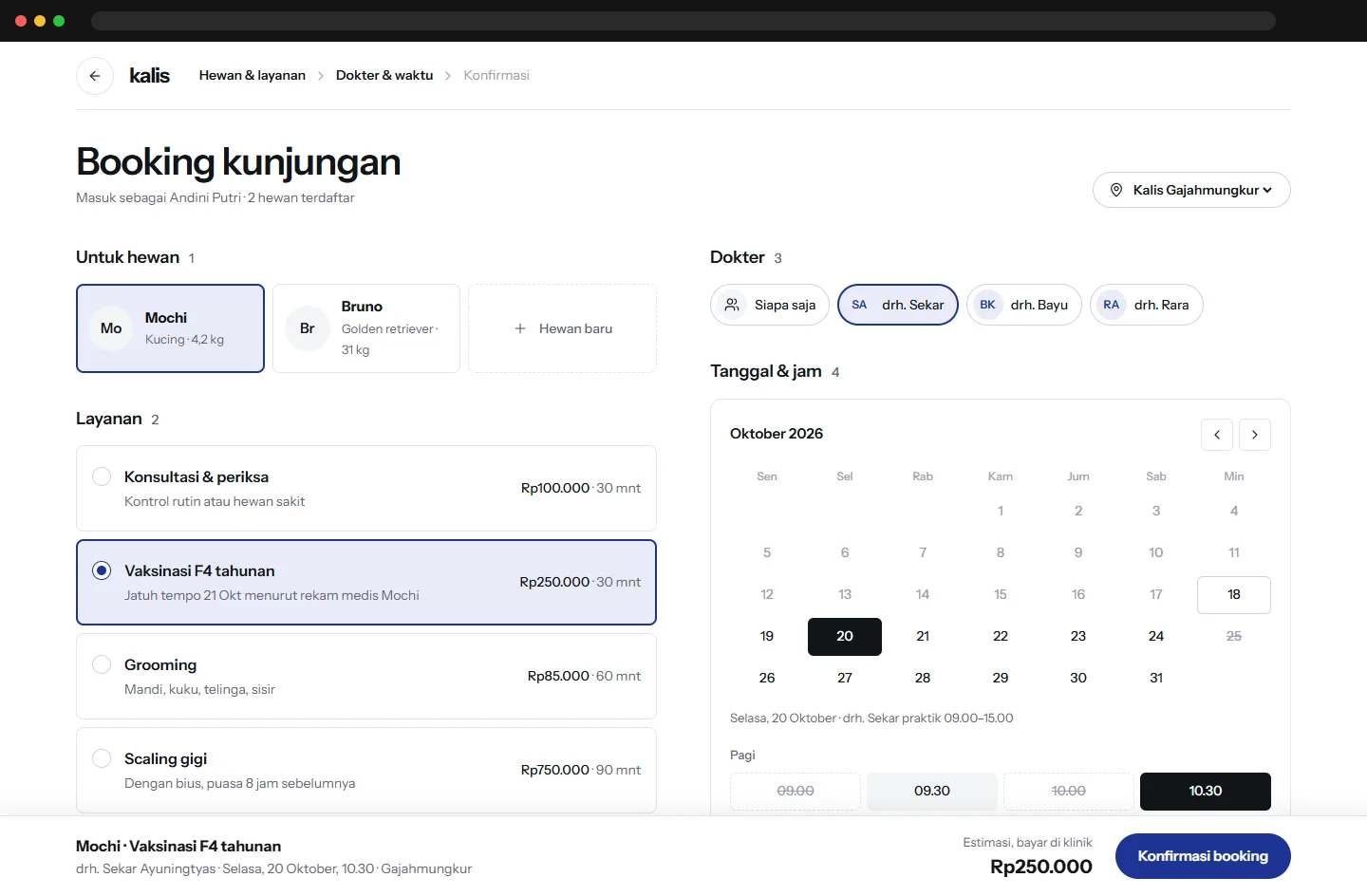Open Dokter & waktu breadcrumb step

tap(384, 76)
